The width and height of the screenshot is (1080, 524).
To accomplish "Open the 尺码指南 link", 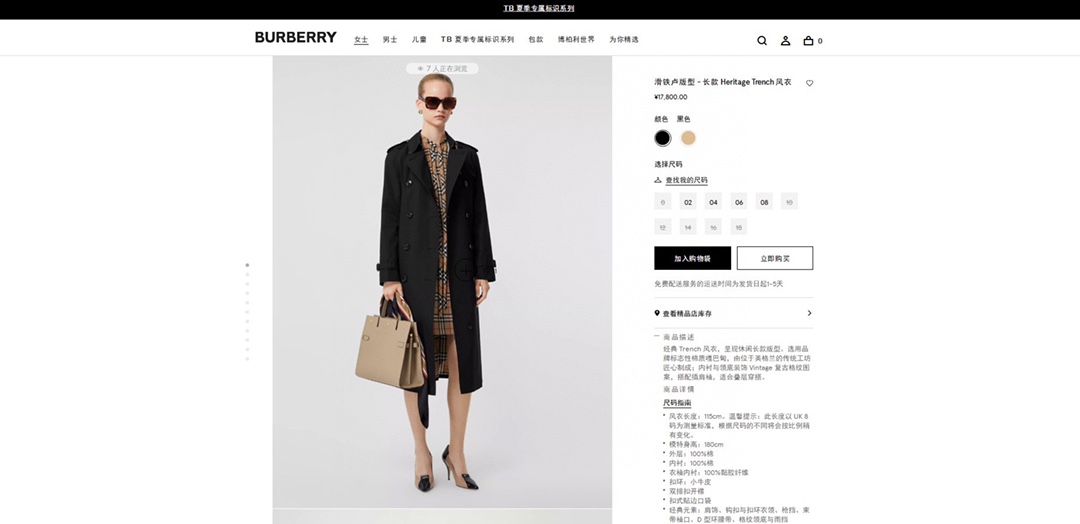I will [677, 403].
